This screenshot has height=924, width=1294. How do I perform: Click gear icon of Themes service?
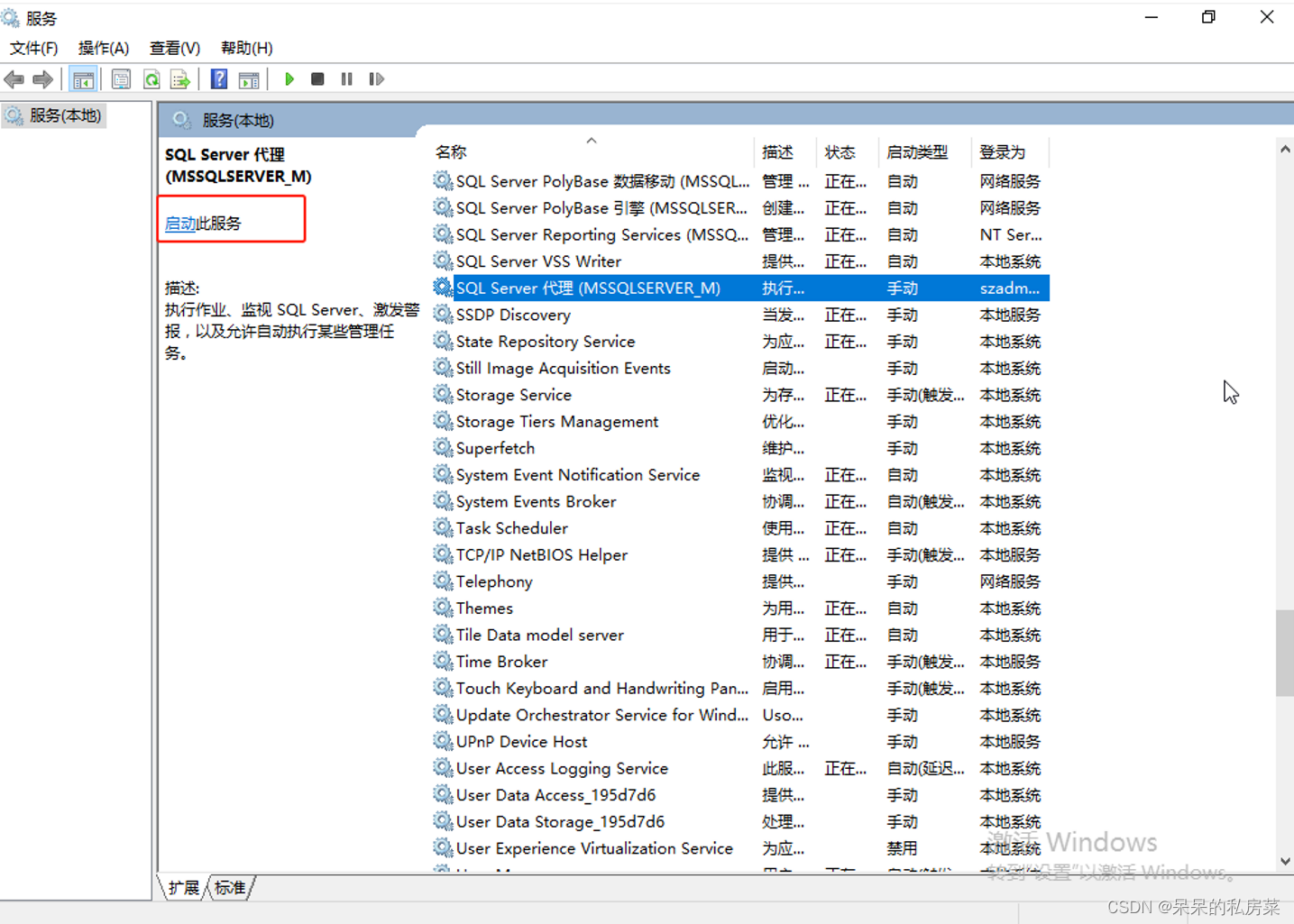coord(443,608)
